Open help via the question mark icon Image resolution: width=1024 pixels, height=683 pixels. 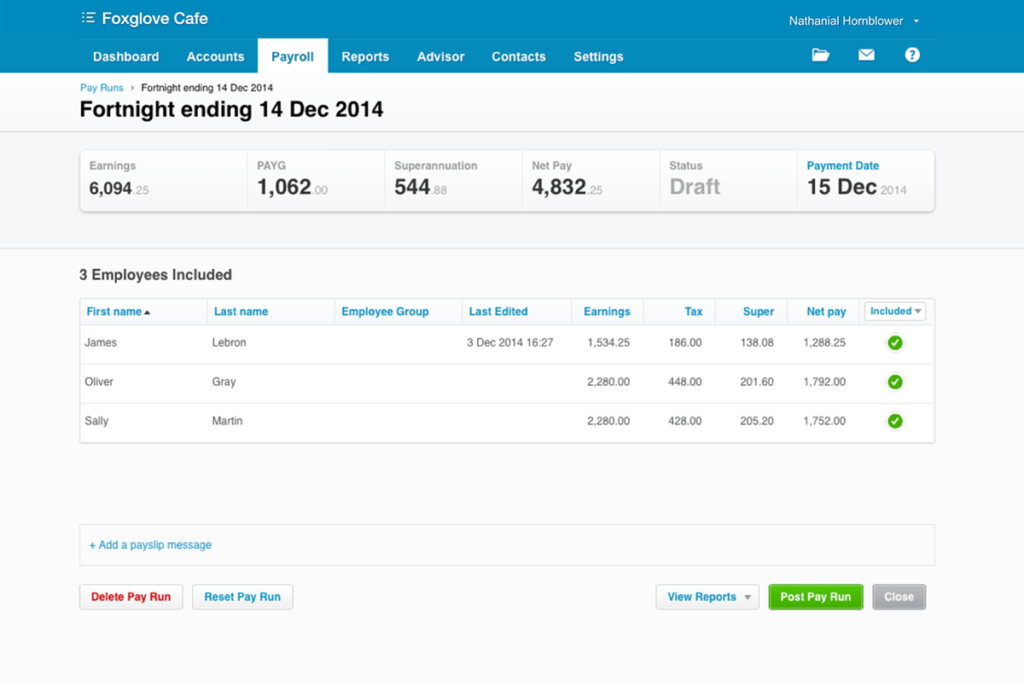[x=912, y=55]
